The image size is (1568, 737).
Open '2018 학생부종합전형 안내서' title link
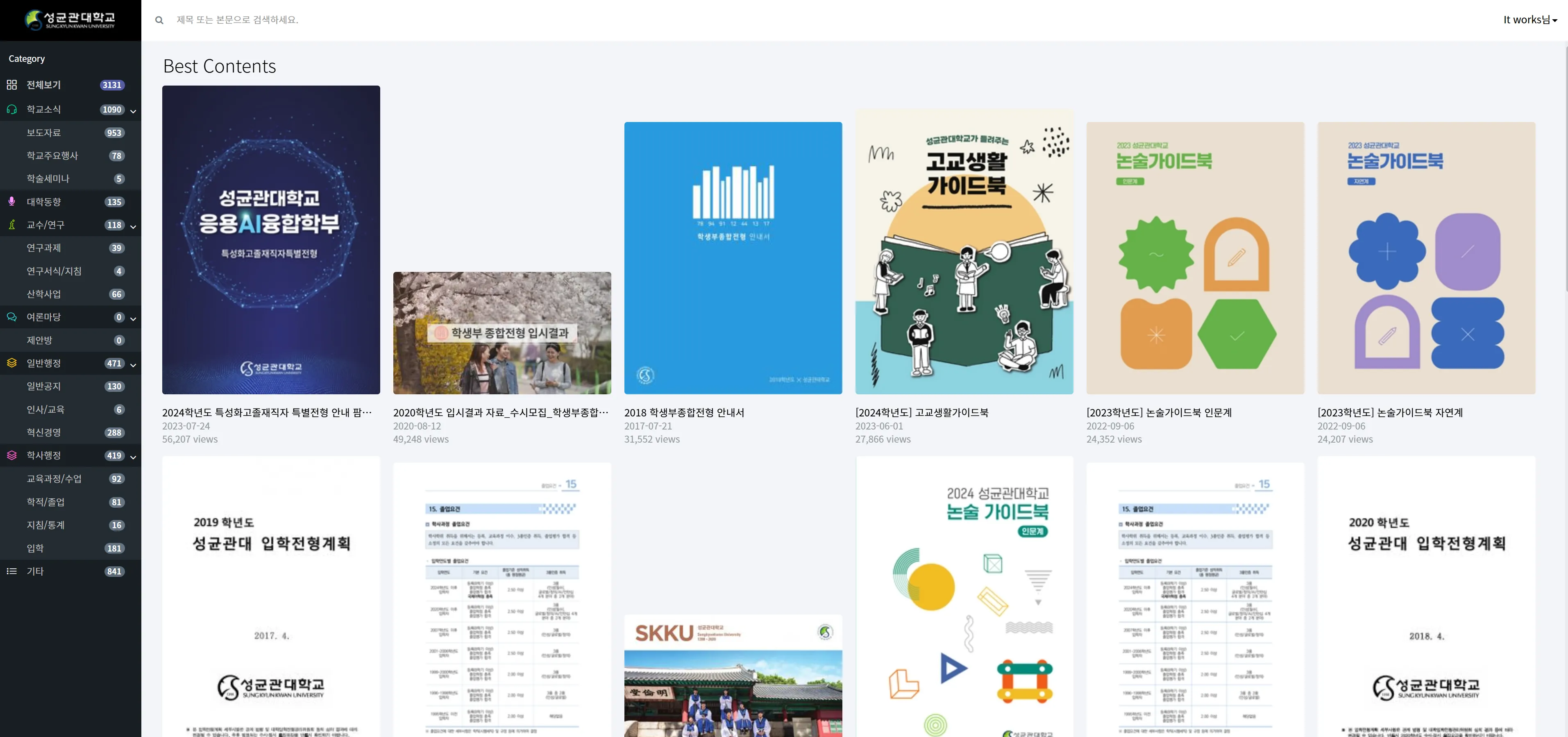684,412
